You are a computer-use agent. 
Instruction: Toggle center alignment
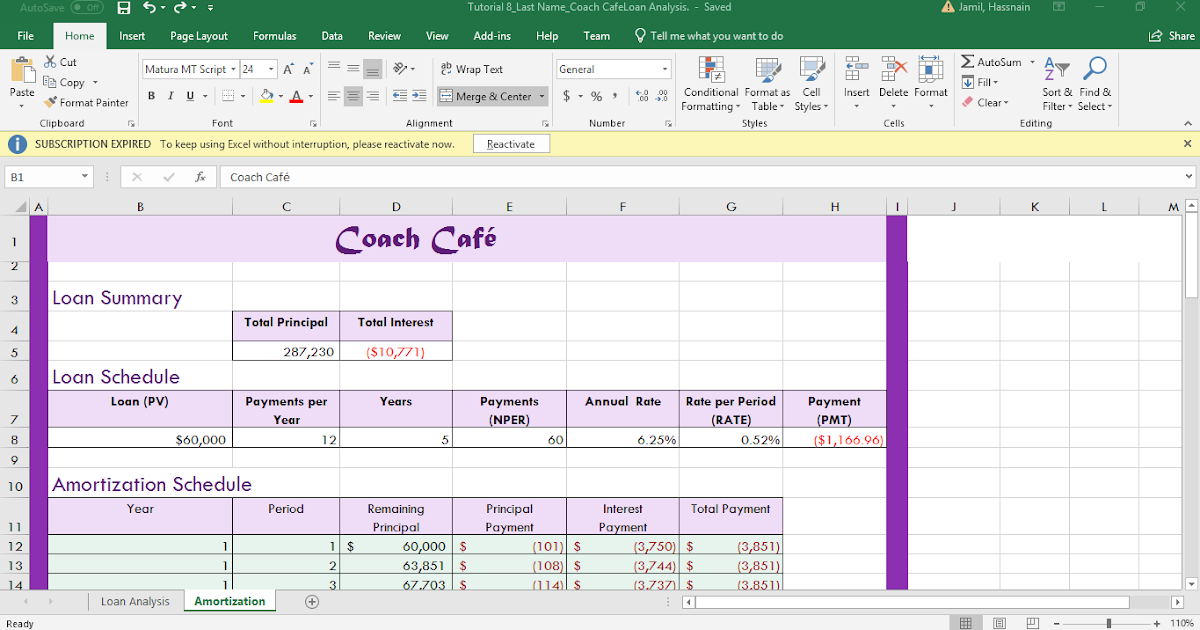coord(351,96)
